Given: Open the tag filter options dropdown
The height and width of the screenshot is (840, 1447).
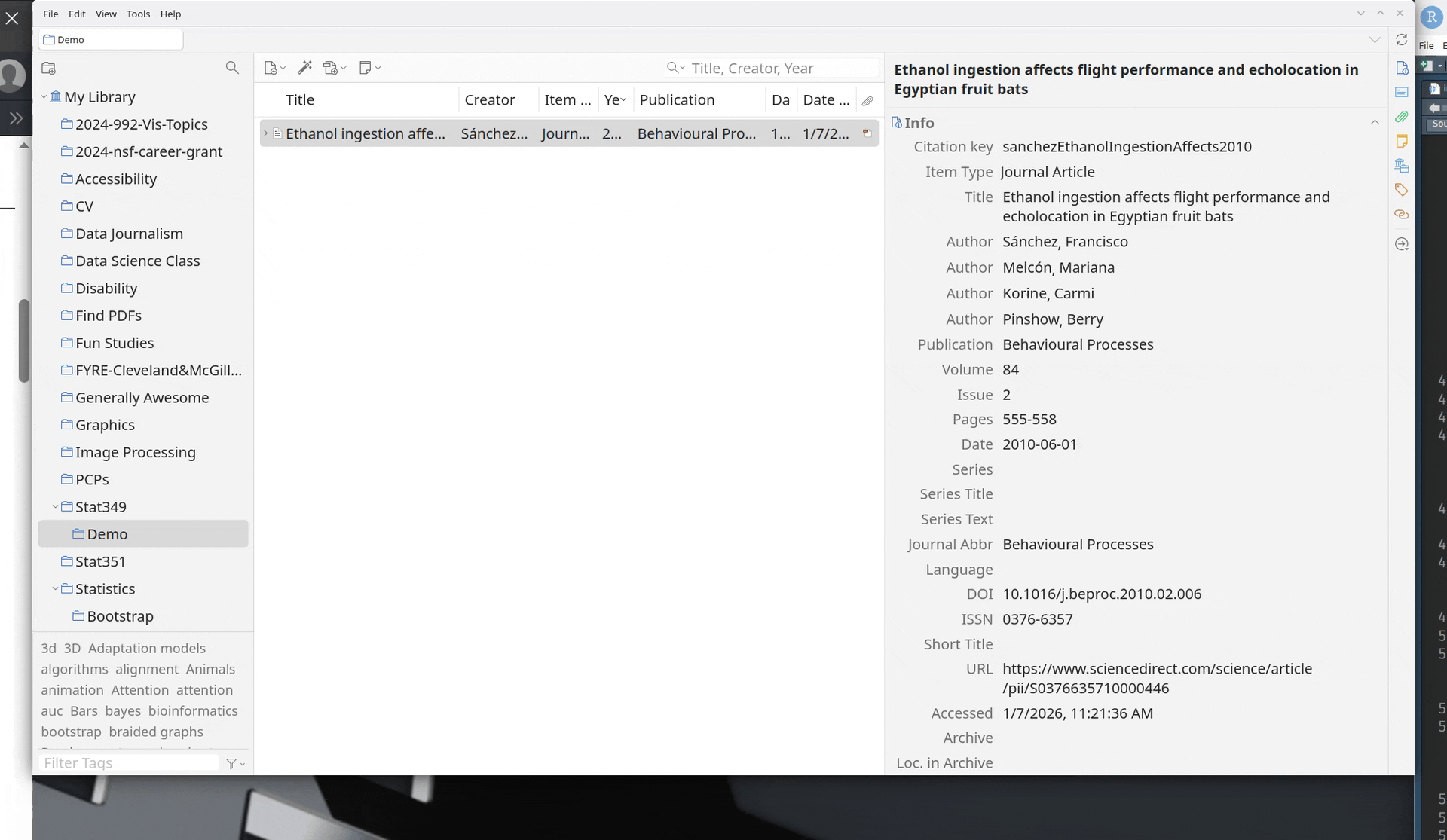Looking at the screenshot, I should click(235, 763).
